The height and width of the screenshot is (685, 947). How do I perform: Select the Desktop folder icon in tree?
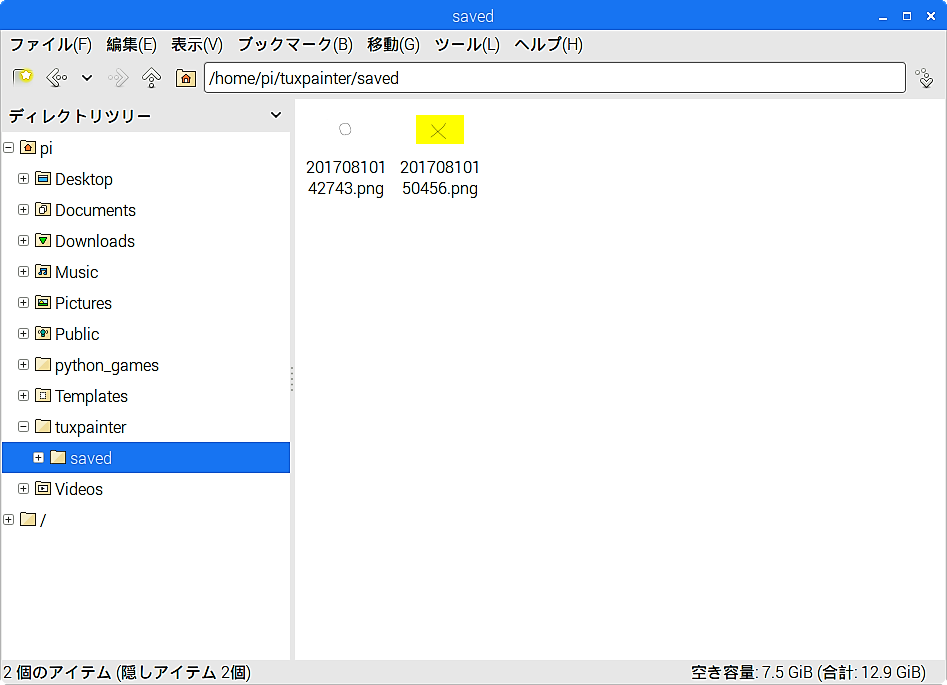click(43, 178)
